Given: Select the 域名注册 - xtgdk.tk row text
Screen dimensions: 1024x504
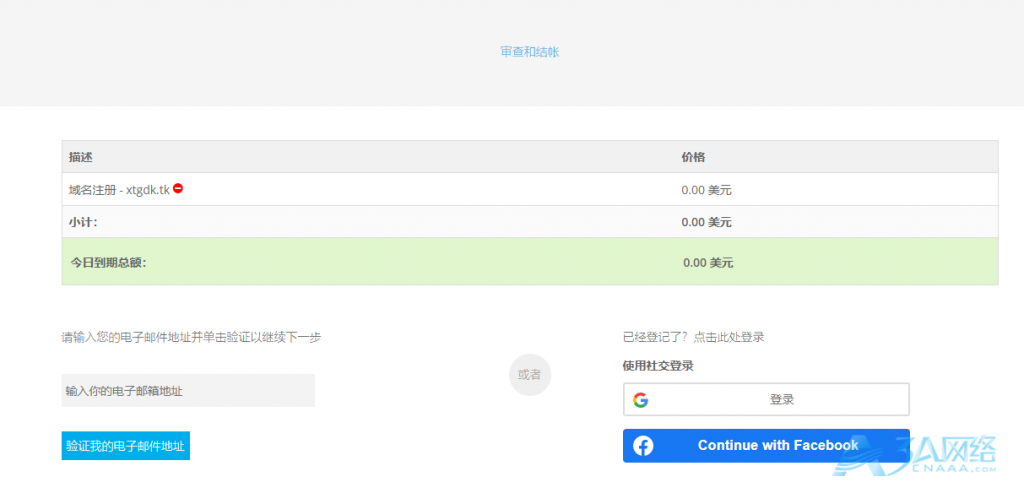Looking at the screenshot, I should tap(120, 190).
